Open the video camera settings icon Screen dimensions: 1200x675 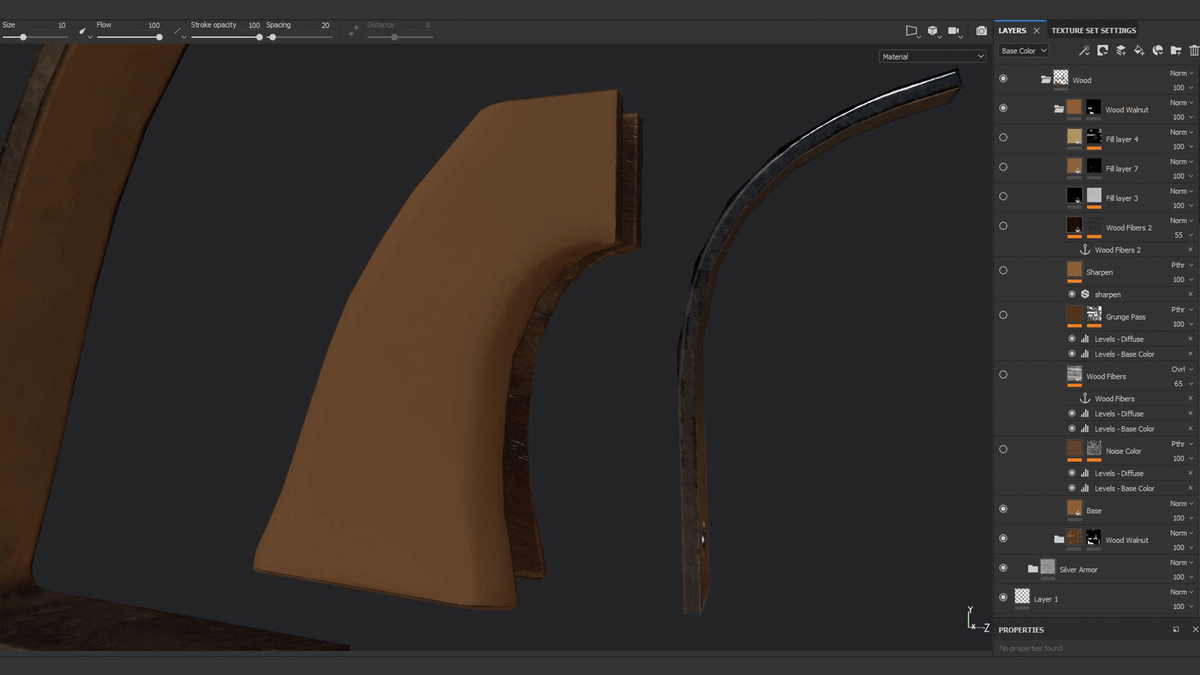(954, 31)
